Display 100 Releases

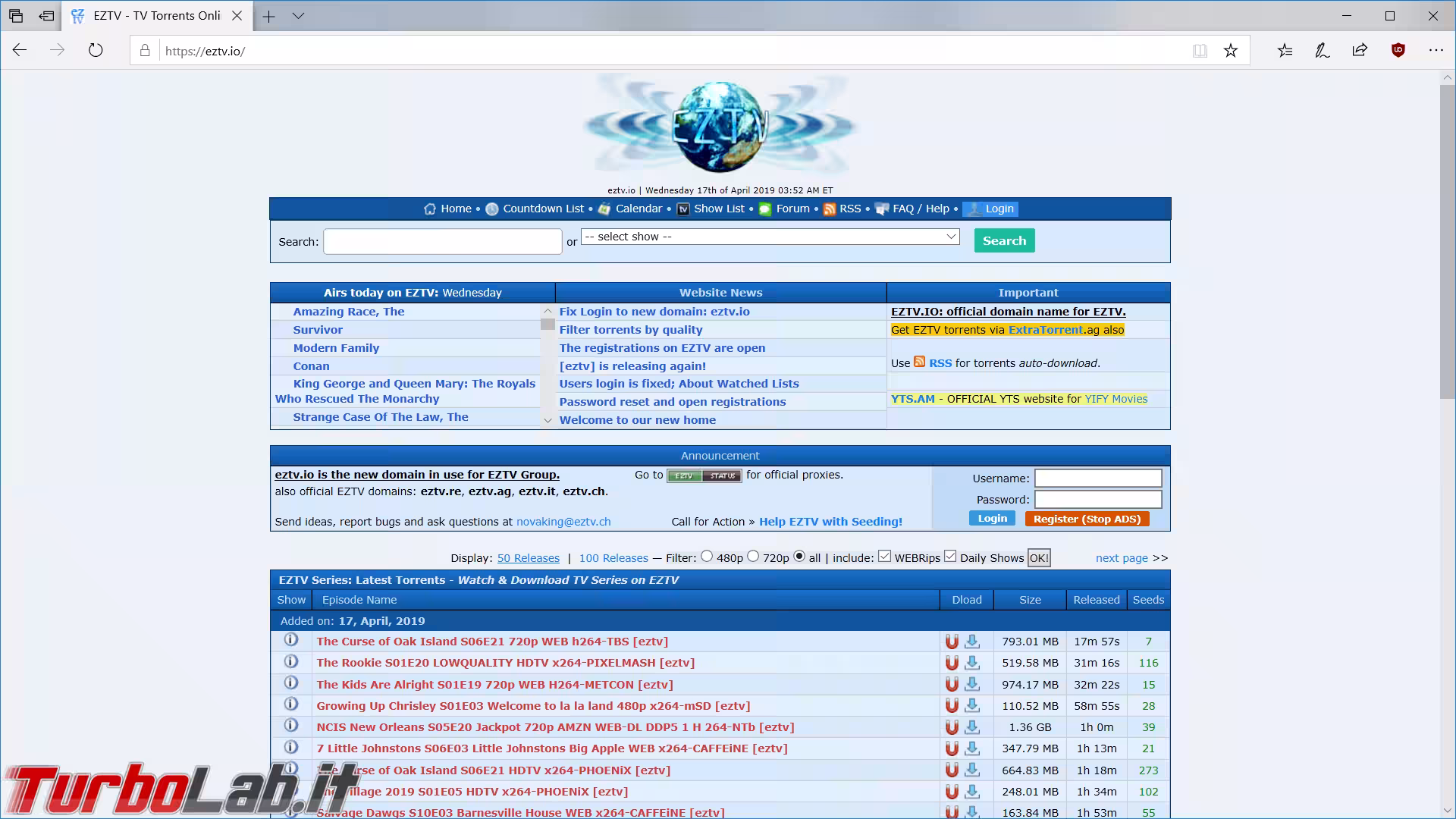[613, 558]
